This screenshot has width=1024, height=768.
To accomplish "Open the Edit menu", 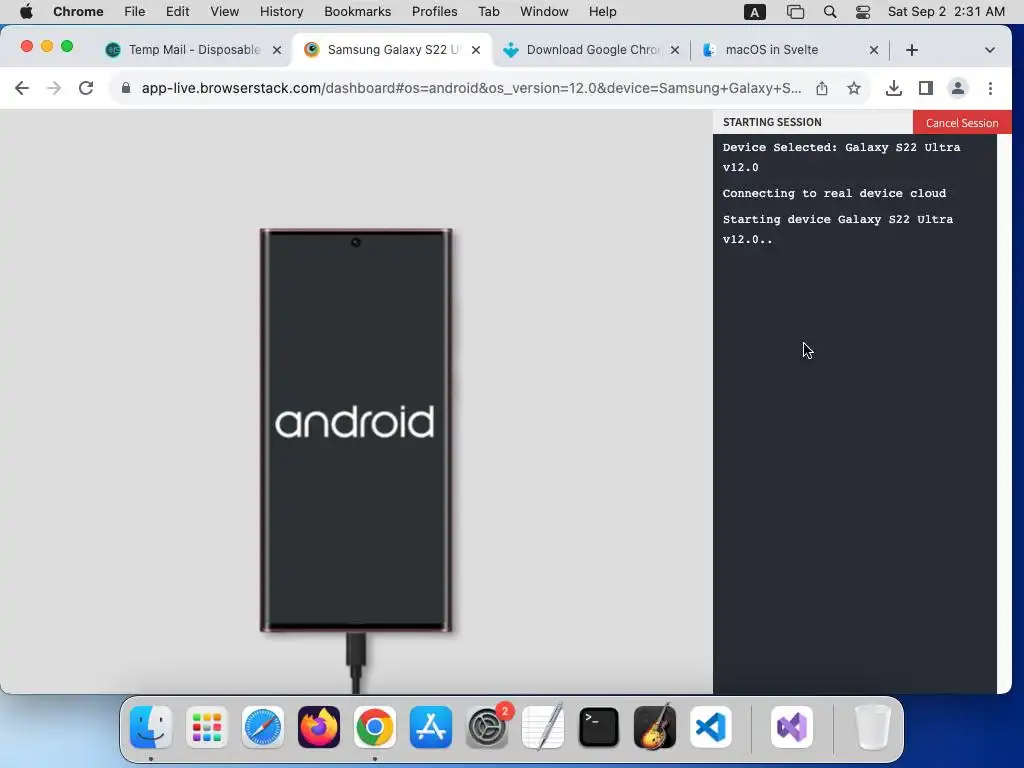I will pos(177,12).
